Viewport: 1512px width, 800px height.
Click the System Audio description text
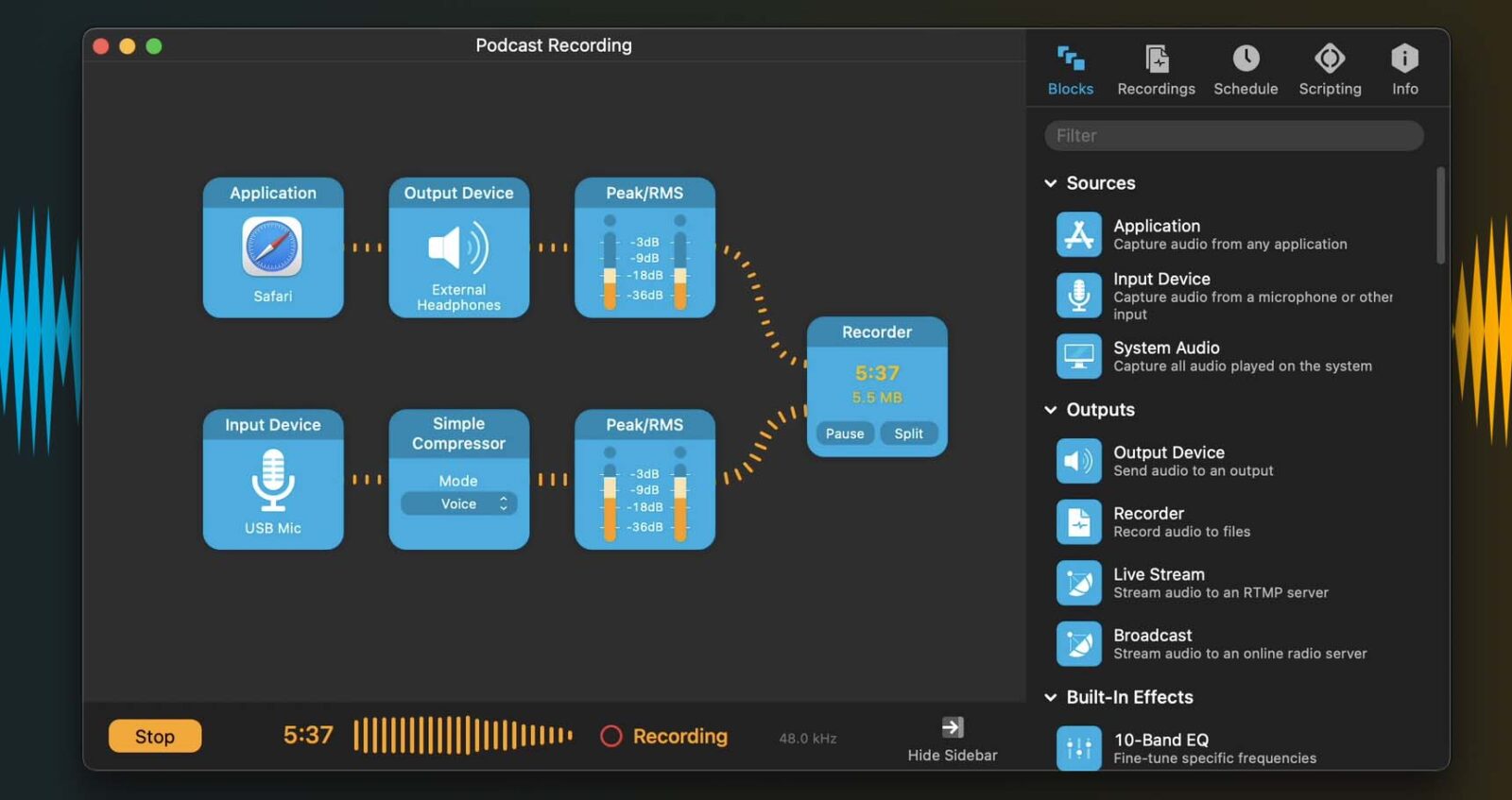1243,366
